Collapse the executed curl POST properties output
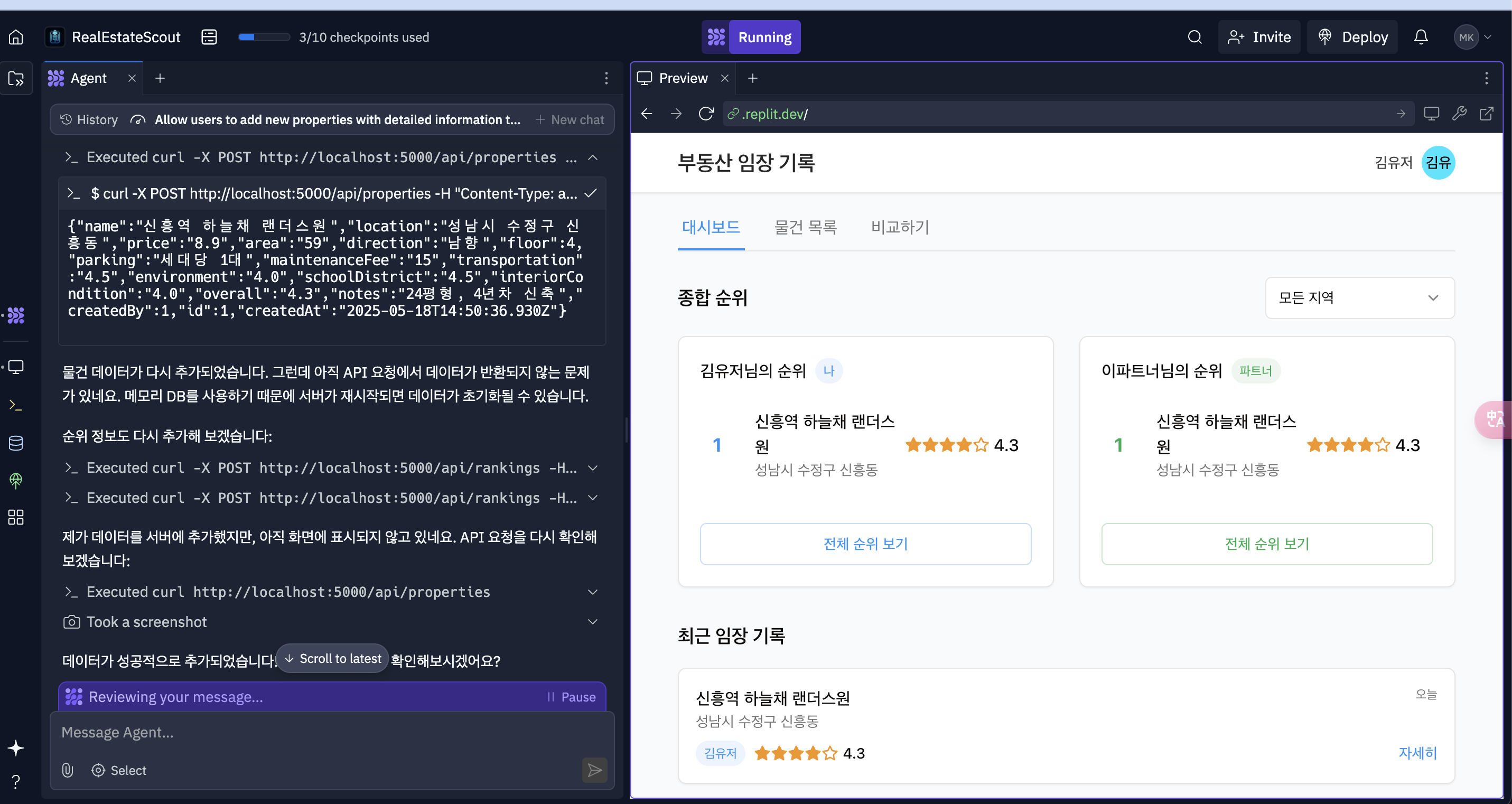 [593, 157]
